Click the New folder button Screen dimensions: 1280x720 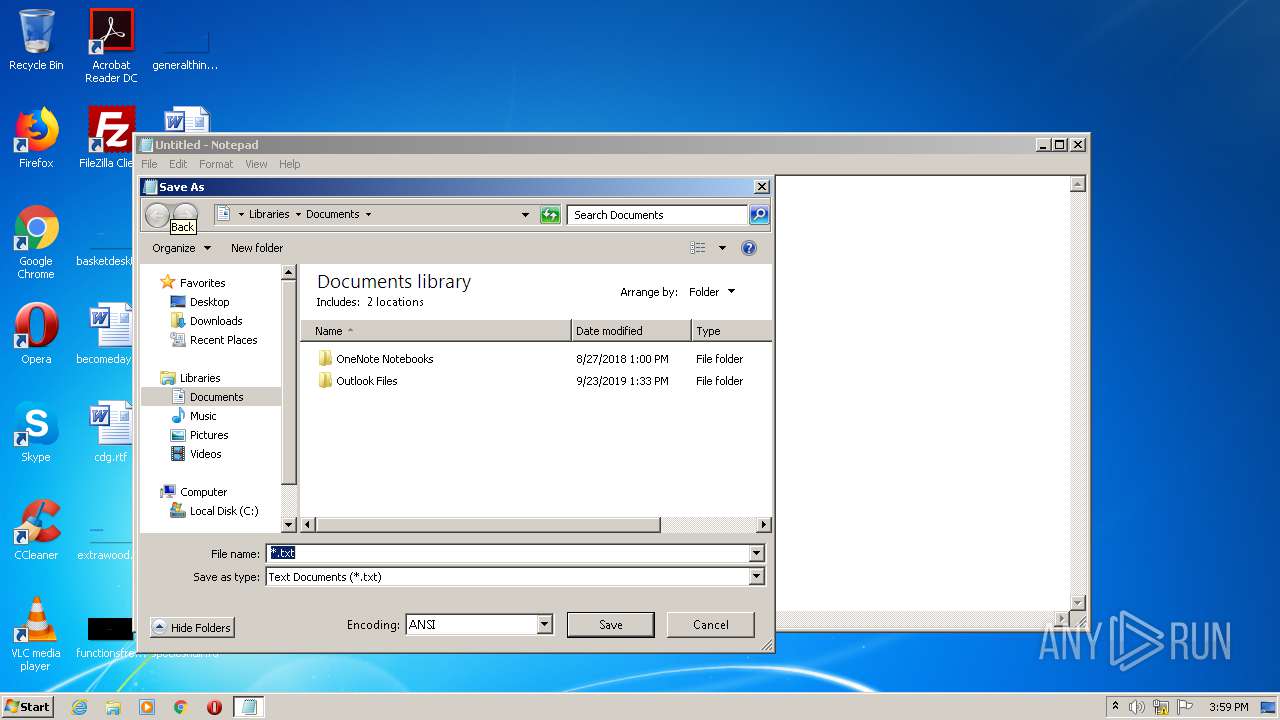[257, 248]
